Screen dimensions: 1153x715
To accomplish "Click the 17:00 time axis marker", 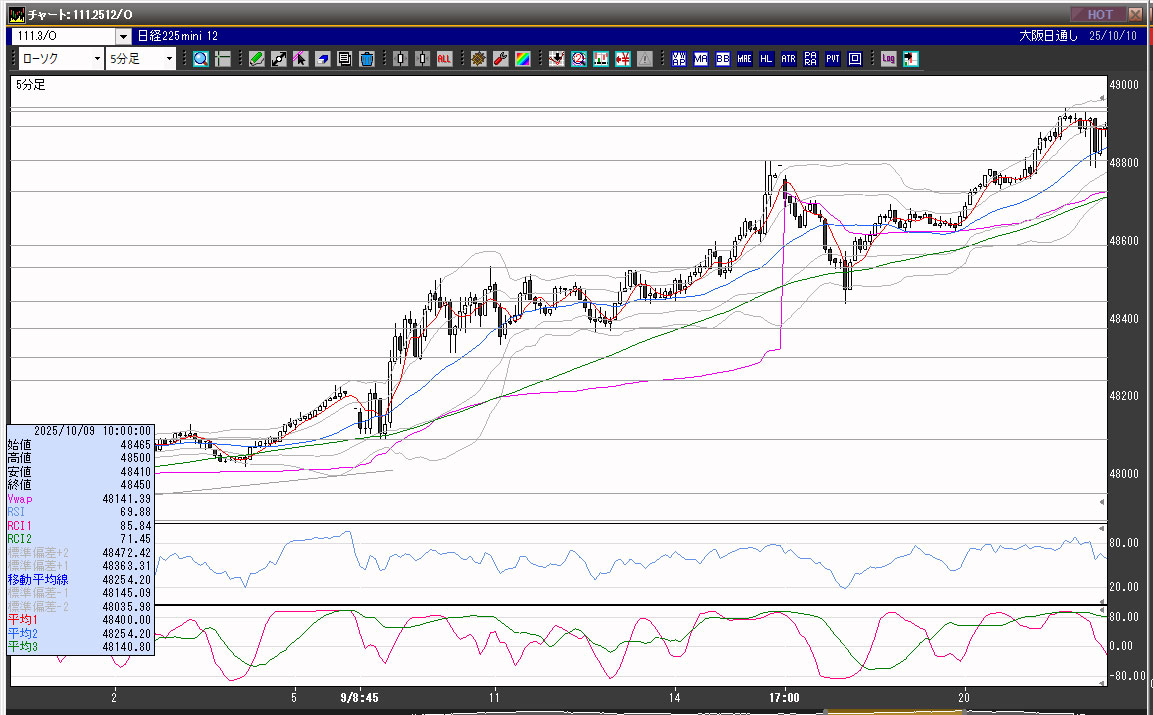I will 785,697.
